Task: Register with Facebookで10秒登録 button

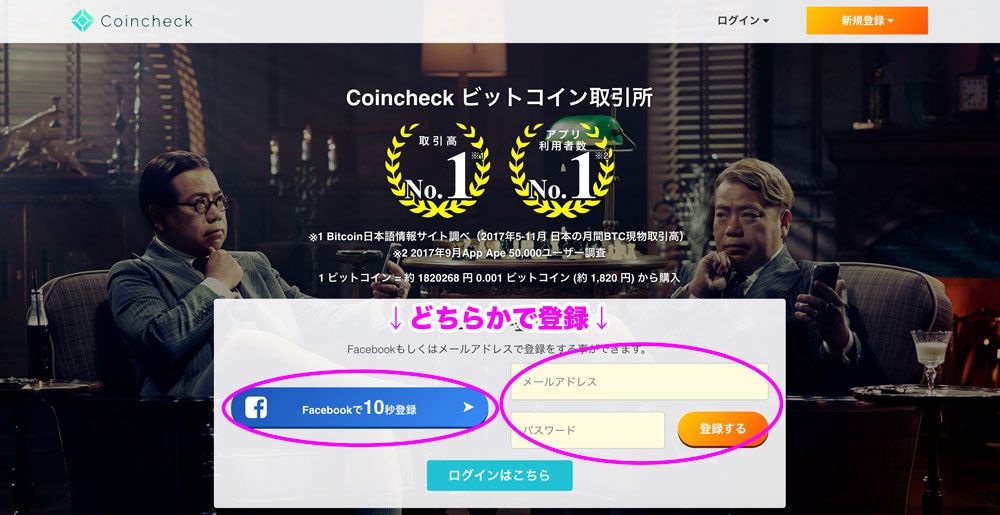Action: pyautogui.click(x=360, y=408)
